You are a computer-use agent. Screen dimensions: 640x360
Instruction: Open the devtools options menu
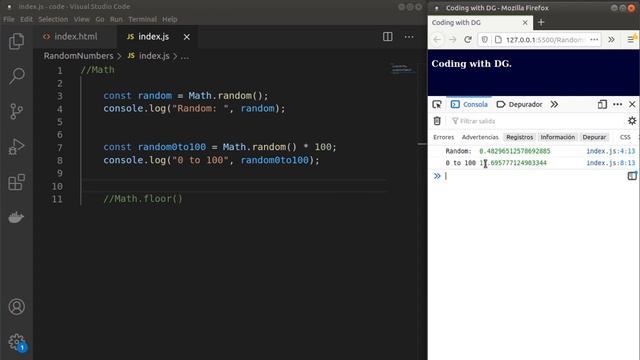618,104
